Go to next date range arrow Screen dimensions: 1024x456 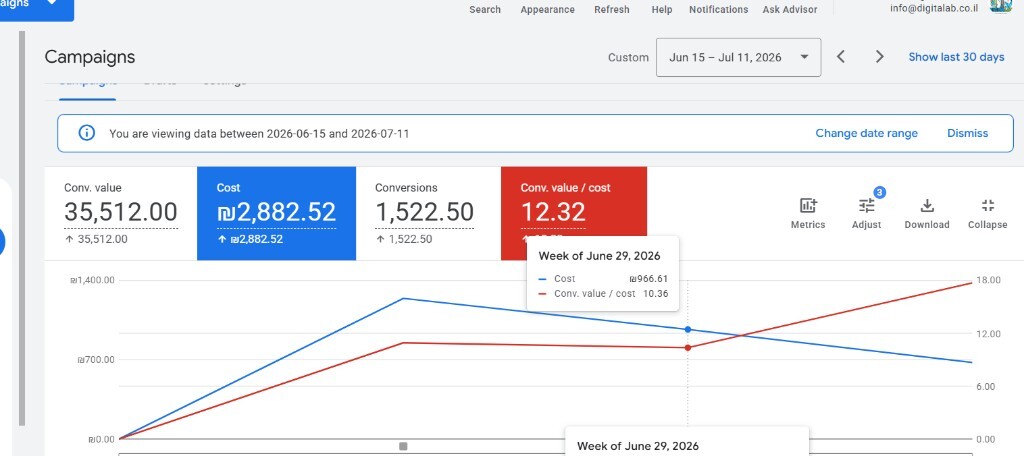point(880,57)
